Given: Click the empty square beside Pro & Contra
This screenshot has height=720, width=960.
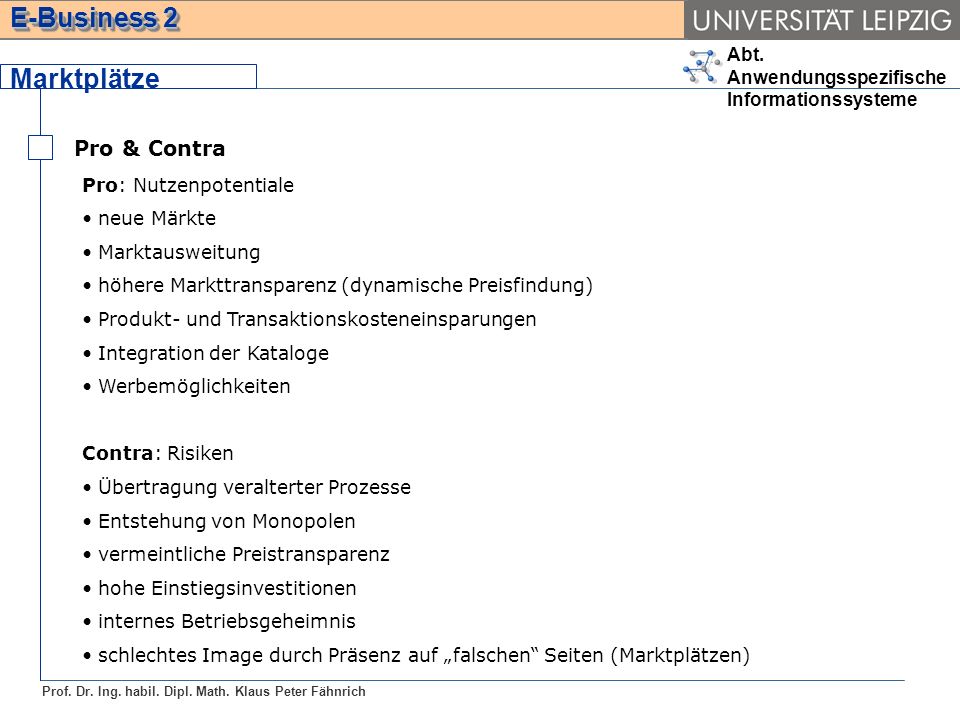Looking at the screenshot, I should (x=40, y=148).
